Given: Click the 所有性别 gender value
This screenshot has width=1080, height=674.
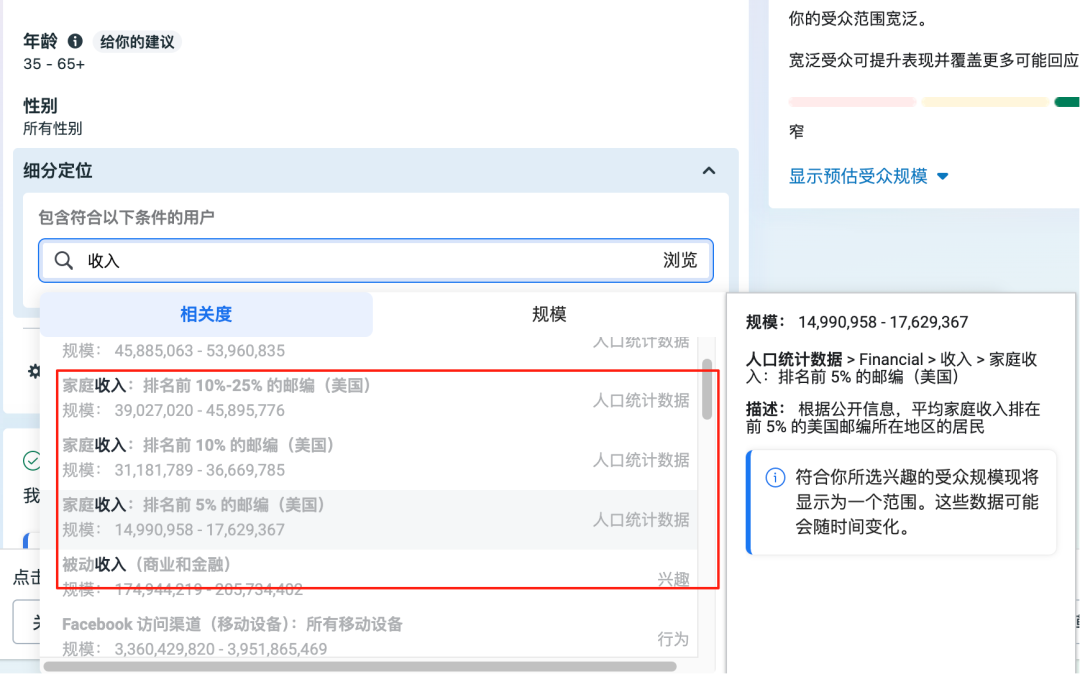Looking at the screenshot, I should coord(52,129).
